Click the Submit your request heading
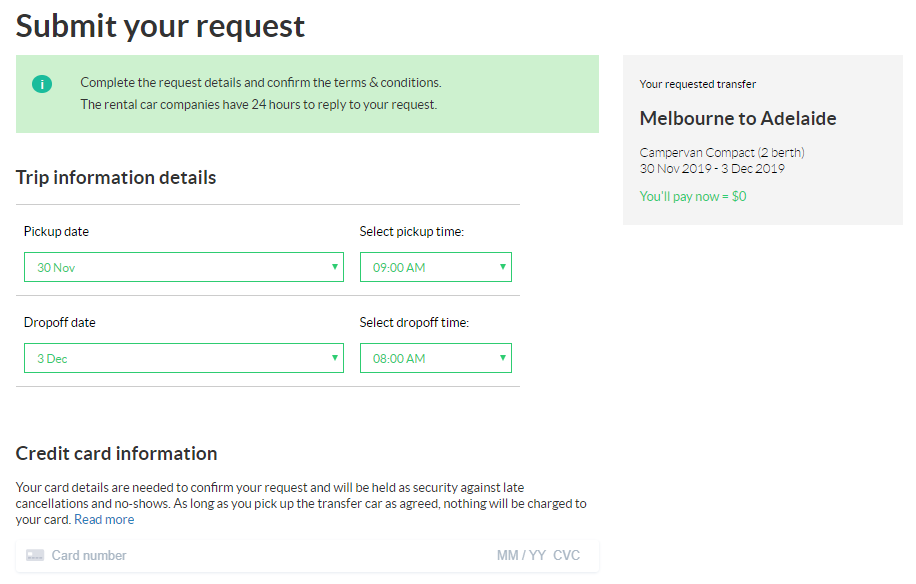 click(160, 26)
